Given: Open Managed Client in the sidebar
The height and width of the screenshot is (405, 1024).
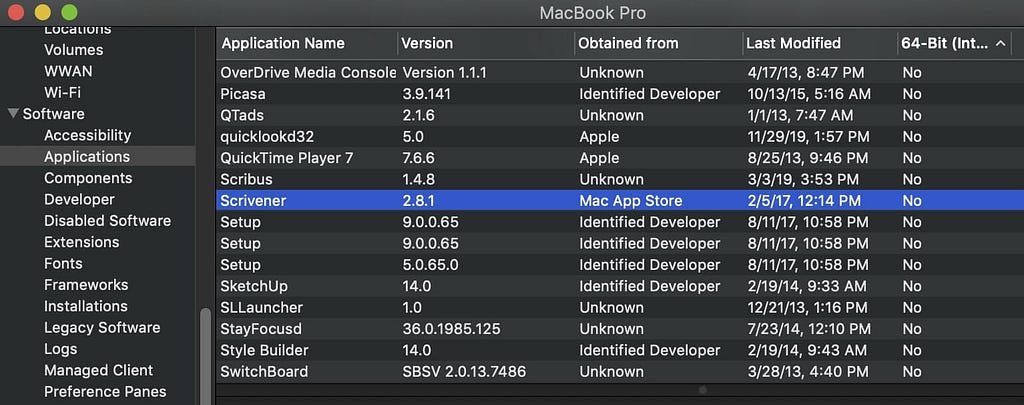Looking at the screenshot, I should click(99, 370).
